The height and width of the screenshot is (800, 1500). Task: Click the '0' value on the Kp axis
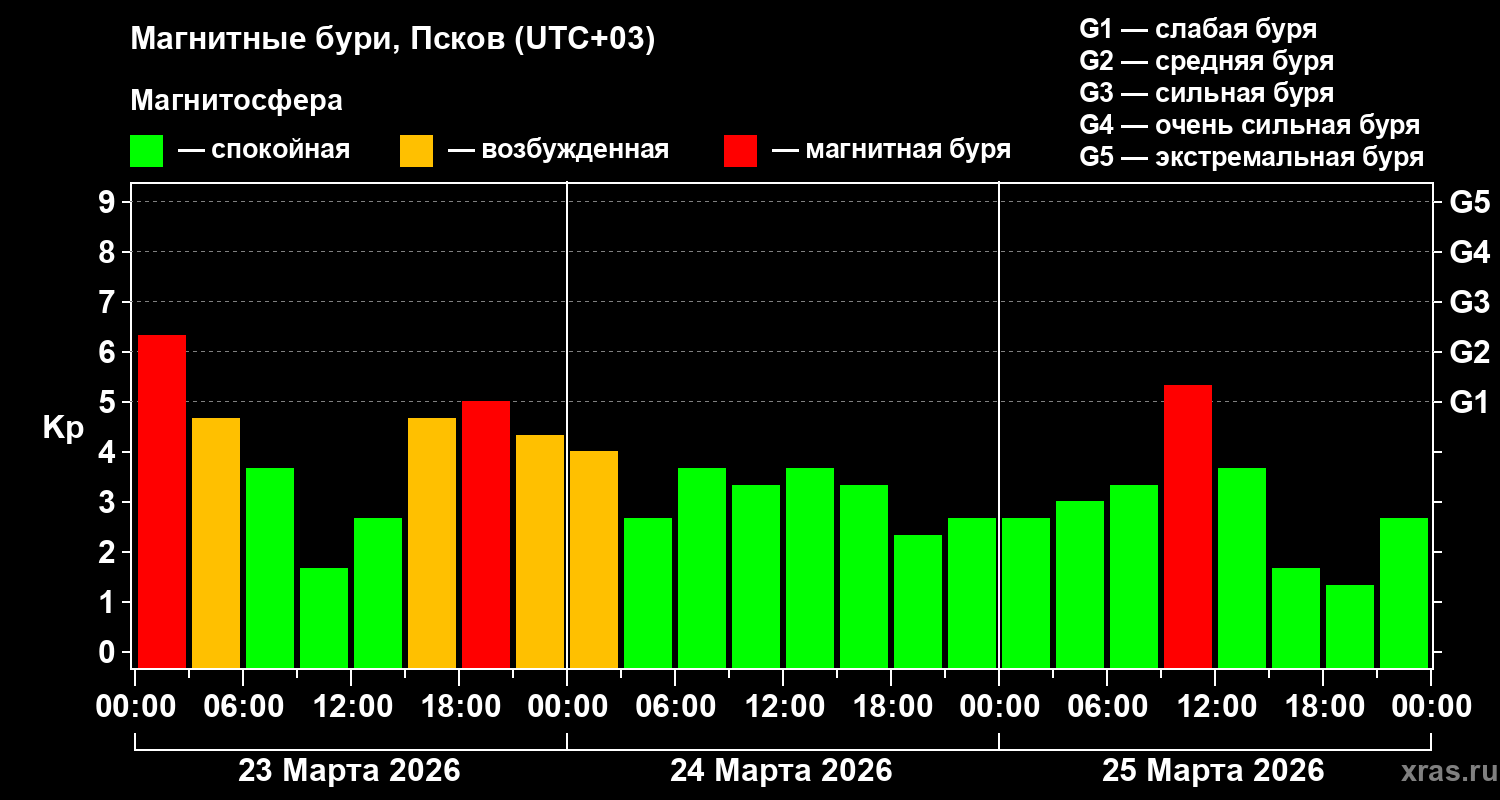[x=109, y=652]
